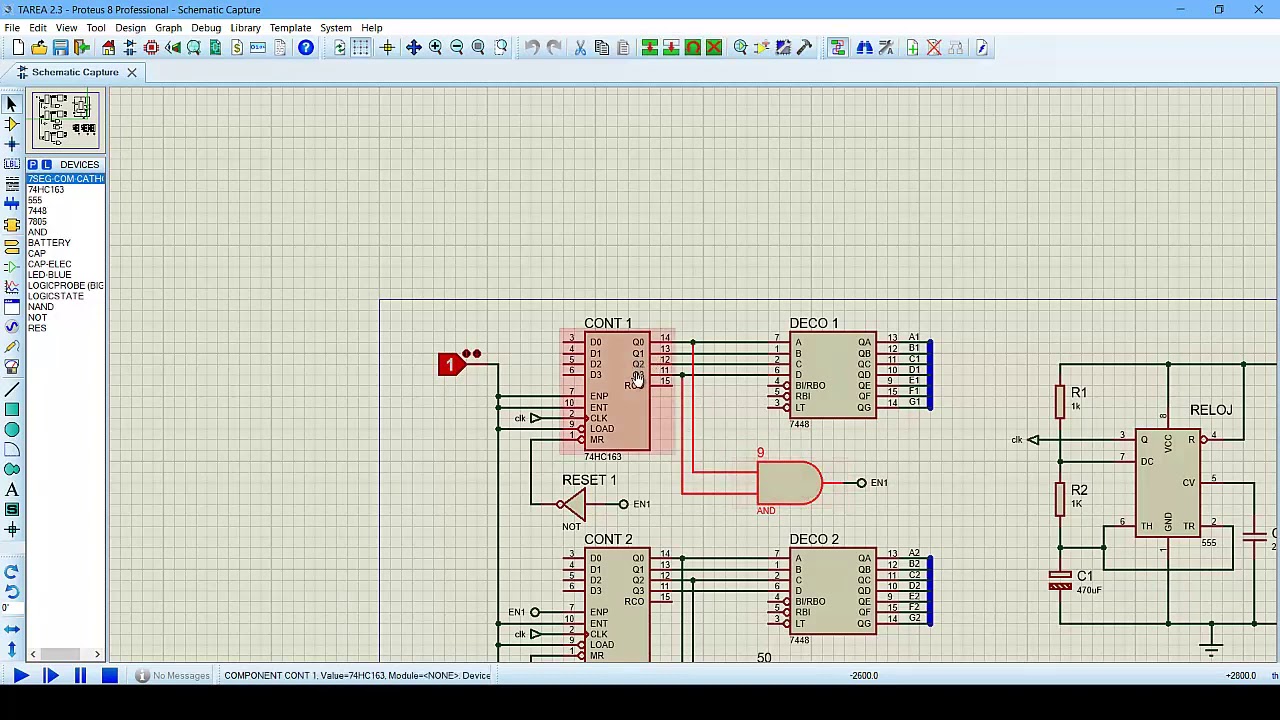Select the Component Mode tool
Image resolution: width=1280 pixels, height=720 pixels.
pos(12,124)
